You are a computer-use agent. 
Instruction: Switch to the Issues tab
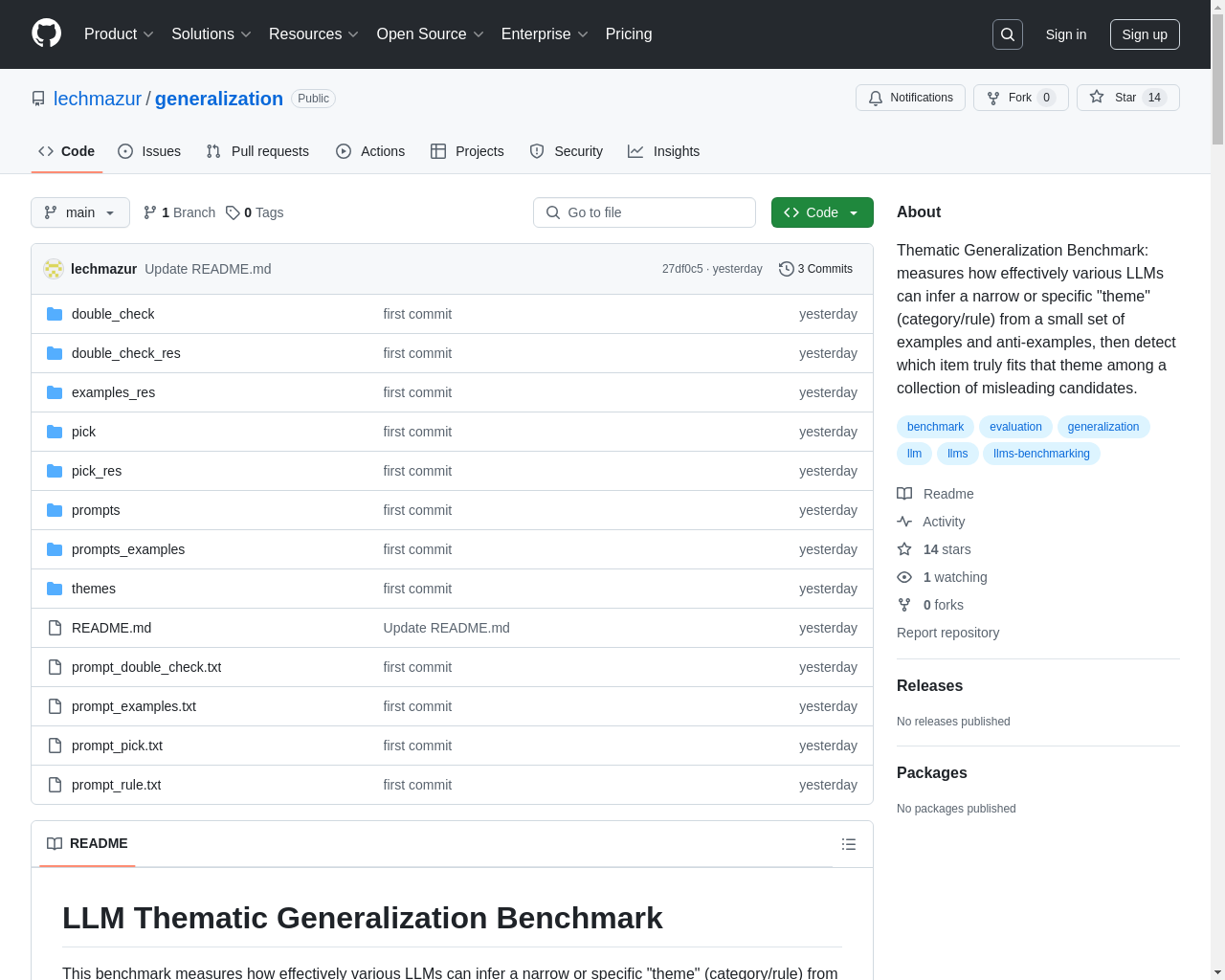[x=149, y=151]
